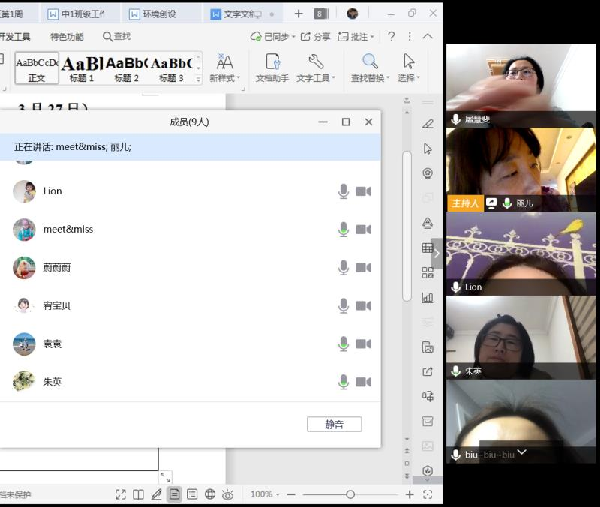Click the 分享 share button
The height and width of the screenshot is (507, 600).
click(x=315, y=36)
